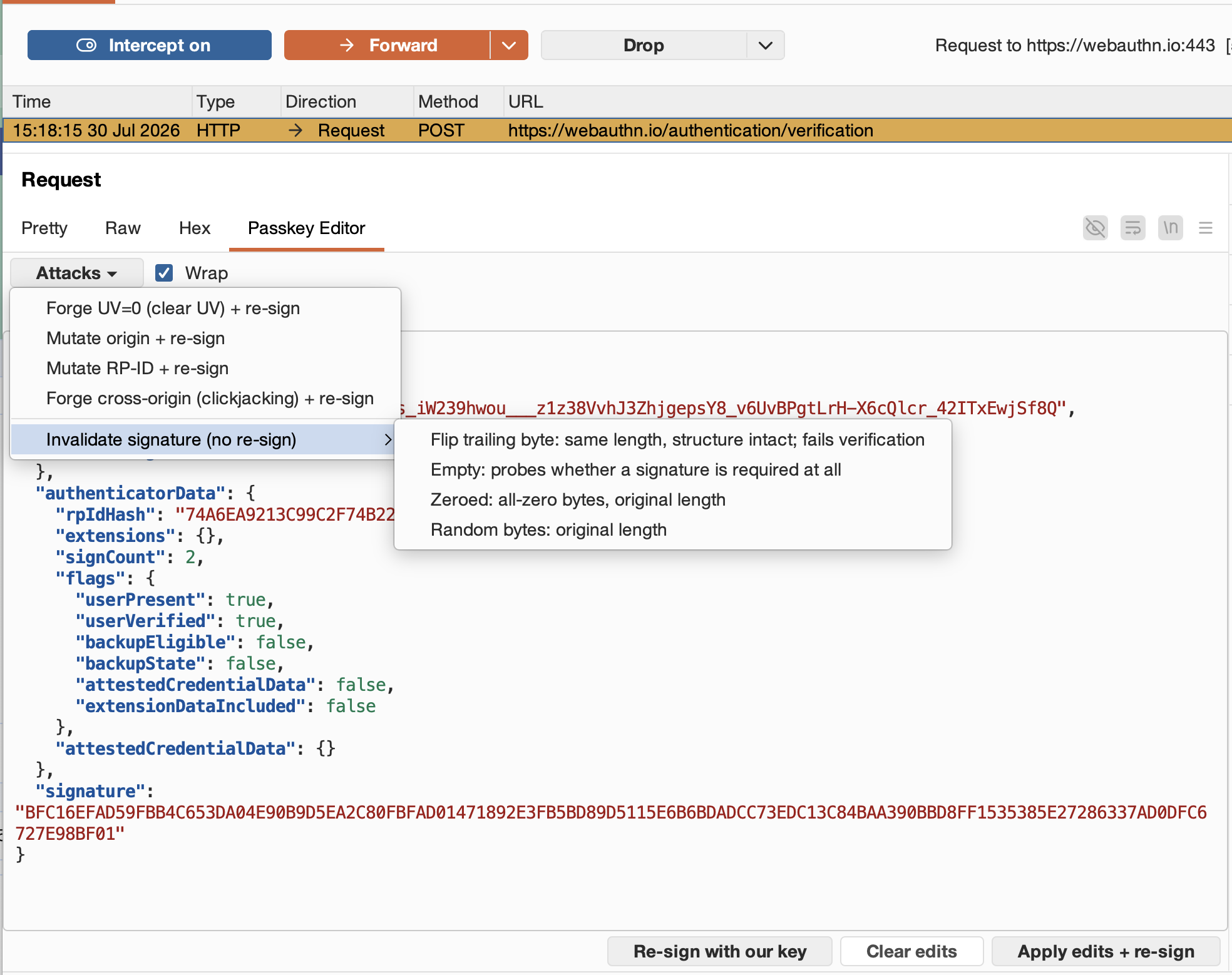Viewport: 1232px width, 975px height.
Task: Open the Drop dropdown arrow
Action: pos(766,45)
